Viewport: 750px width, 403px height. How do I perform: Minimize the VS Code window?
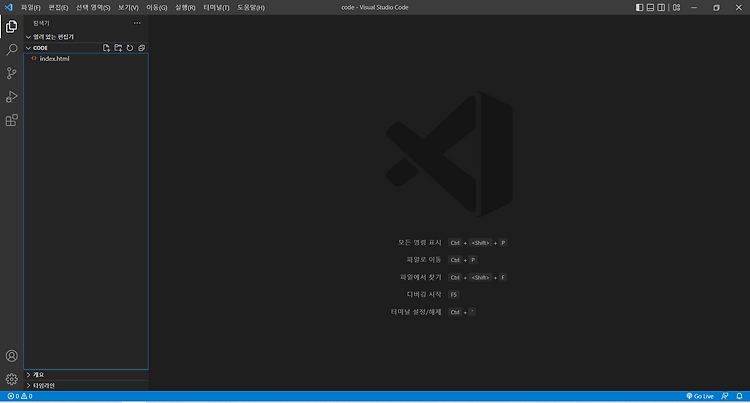pyautogui.click(x=694, y=8)
